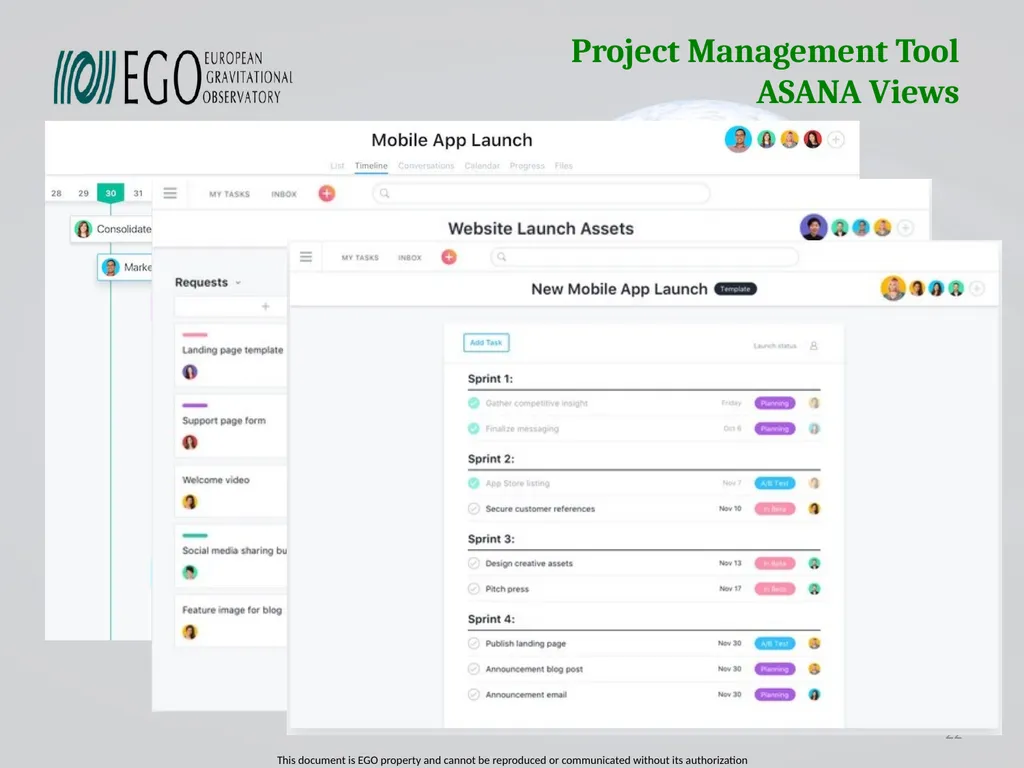Open status tag on Secure customer references
This screenshot has height=768, width=1024.
click(775, 509)
